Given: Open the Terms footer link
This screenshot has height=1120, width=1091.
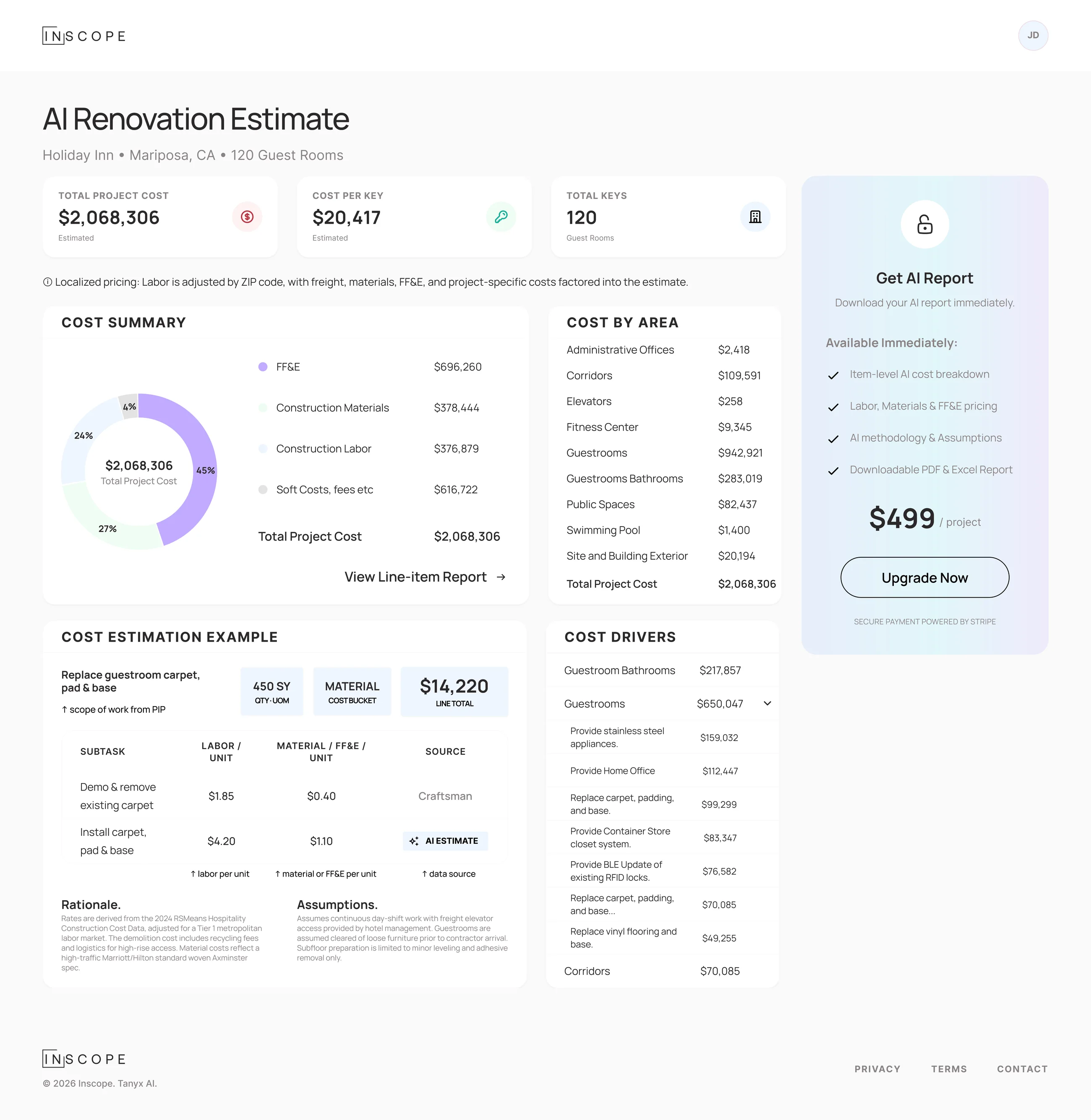Looking at the screenshot, I should coord(949,1069).
